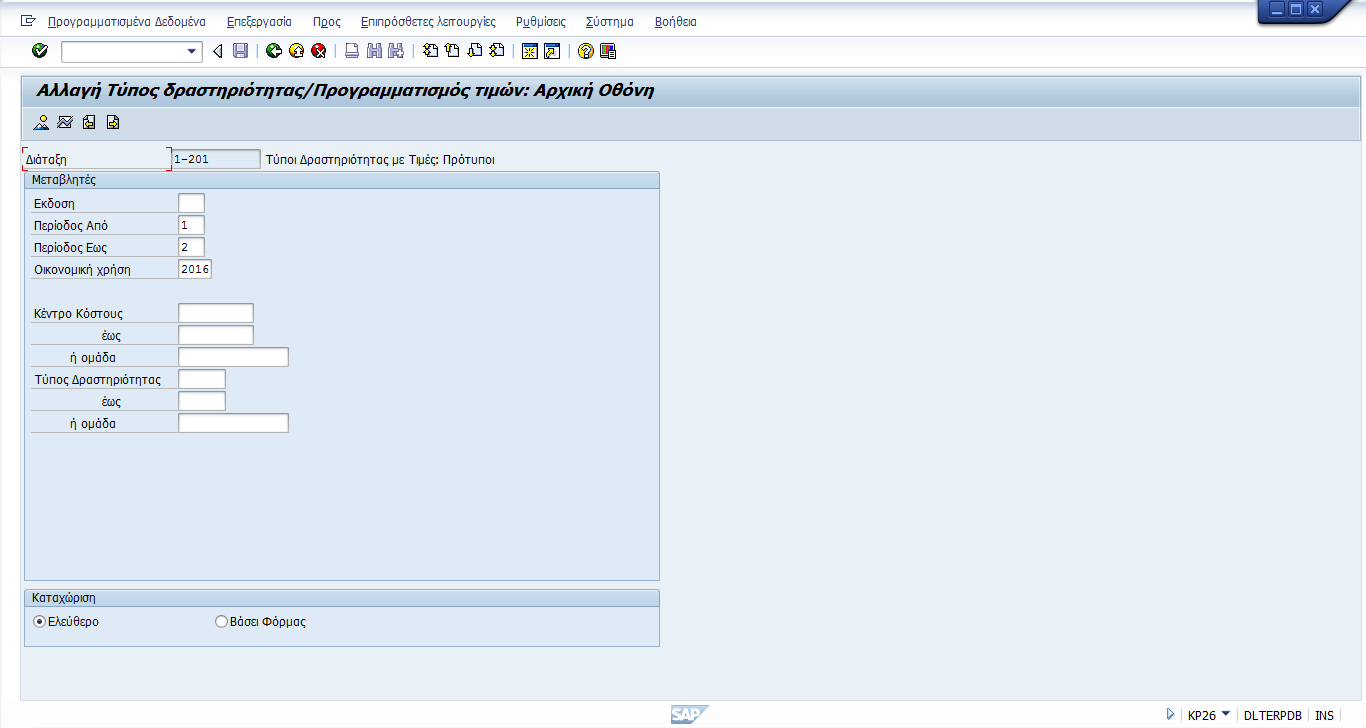Expand the status bar triangle arrow
Viewport: 1366px width, 728px height.
(1170, 715)
